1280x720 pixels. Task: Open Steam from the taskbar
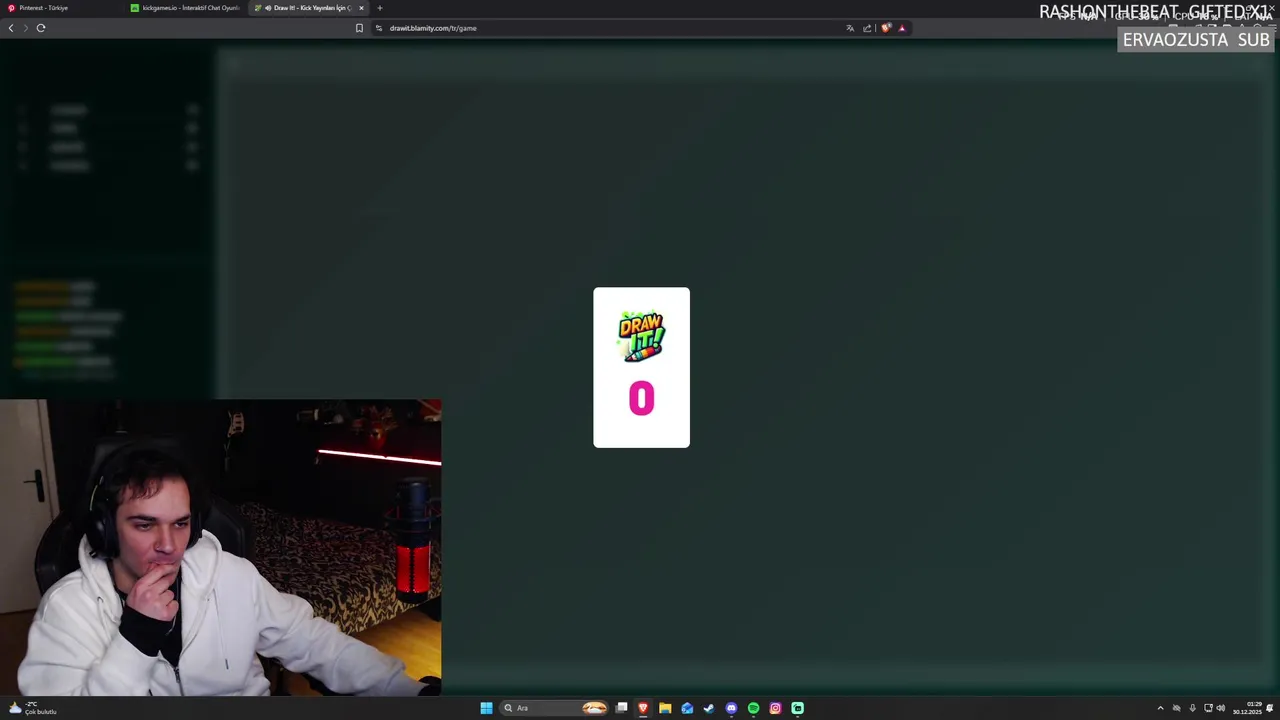[x=709, y=708]
